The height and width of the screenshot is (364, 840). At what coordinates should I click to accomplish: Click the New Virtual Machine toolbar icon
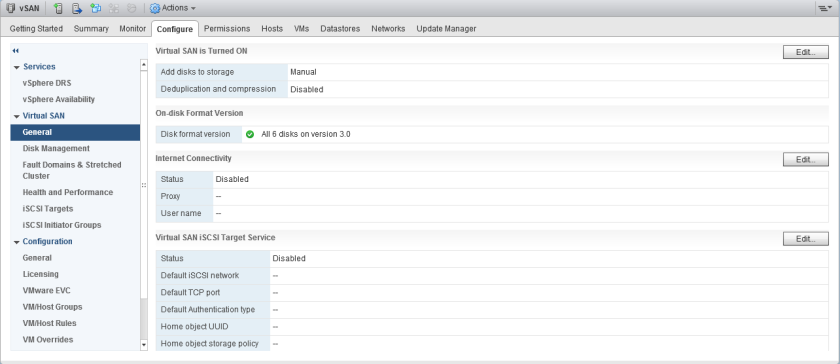(x=95, y=8)
